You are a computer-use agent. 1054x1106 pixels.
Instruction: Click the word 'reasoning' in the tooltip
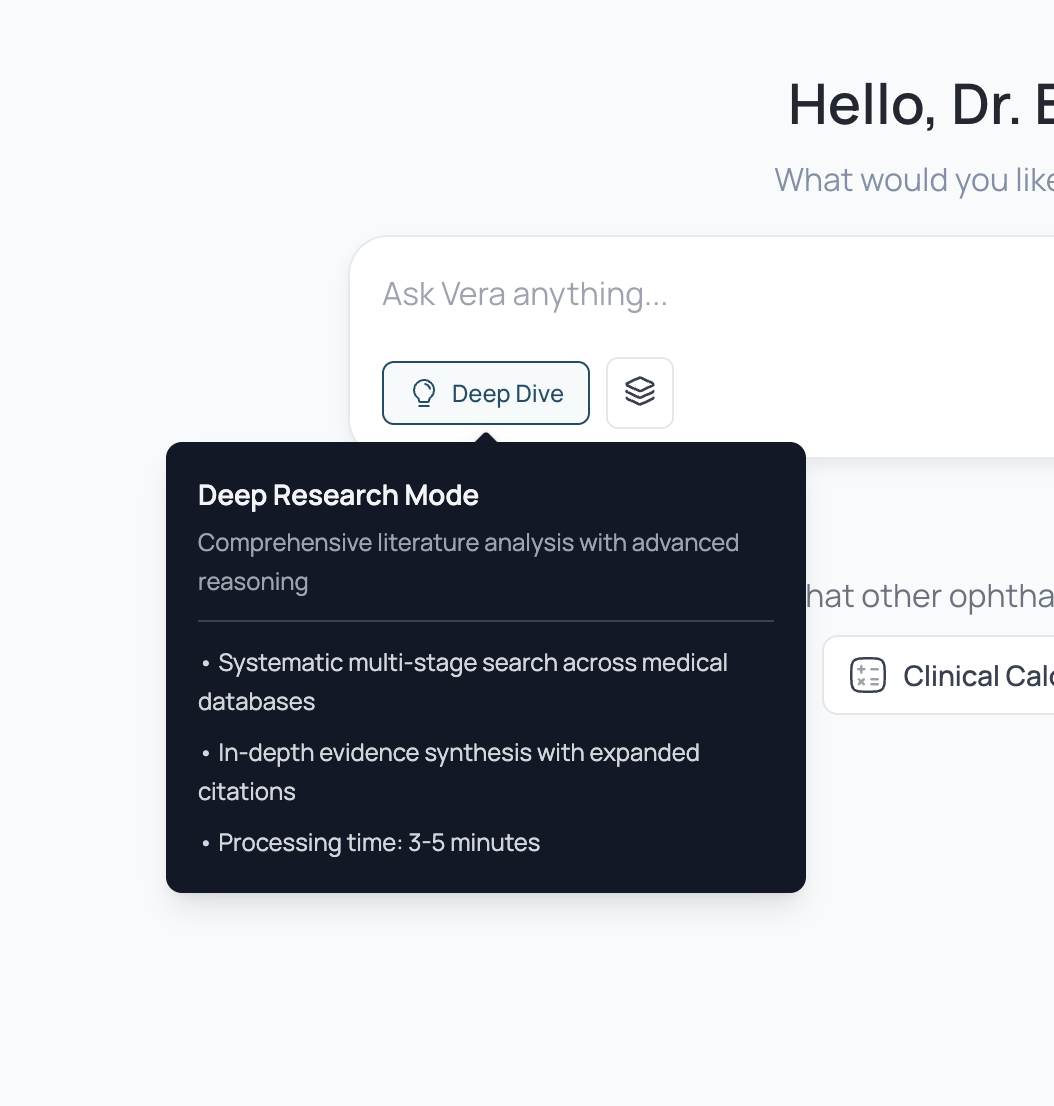[253, 581]
